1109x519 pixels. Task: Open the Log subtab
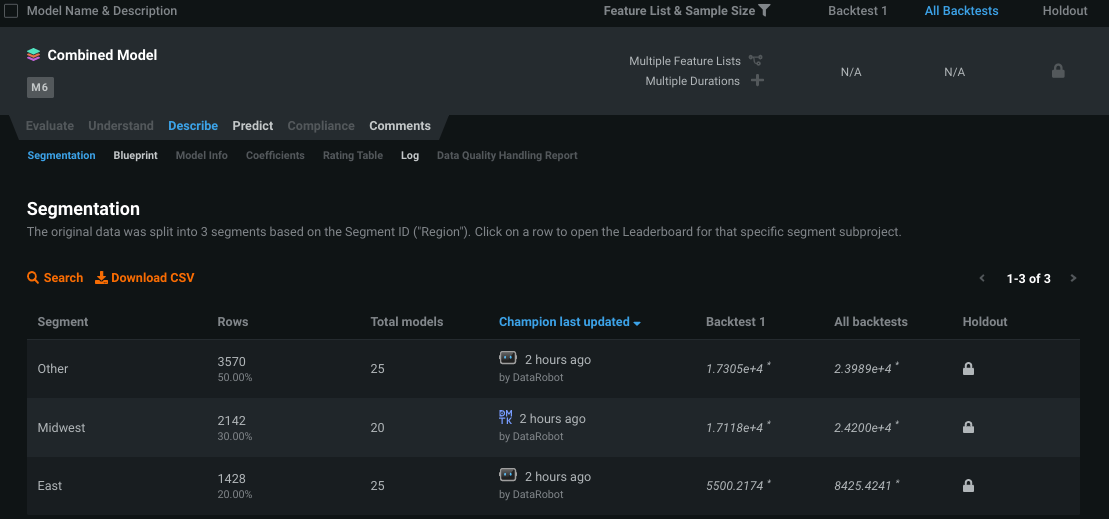point(410,156)
